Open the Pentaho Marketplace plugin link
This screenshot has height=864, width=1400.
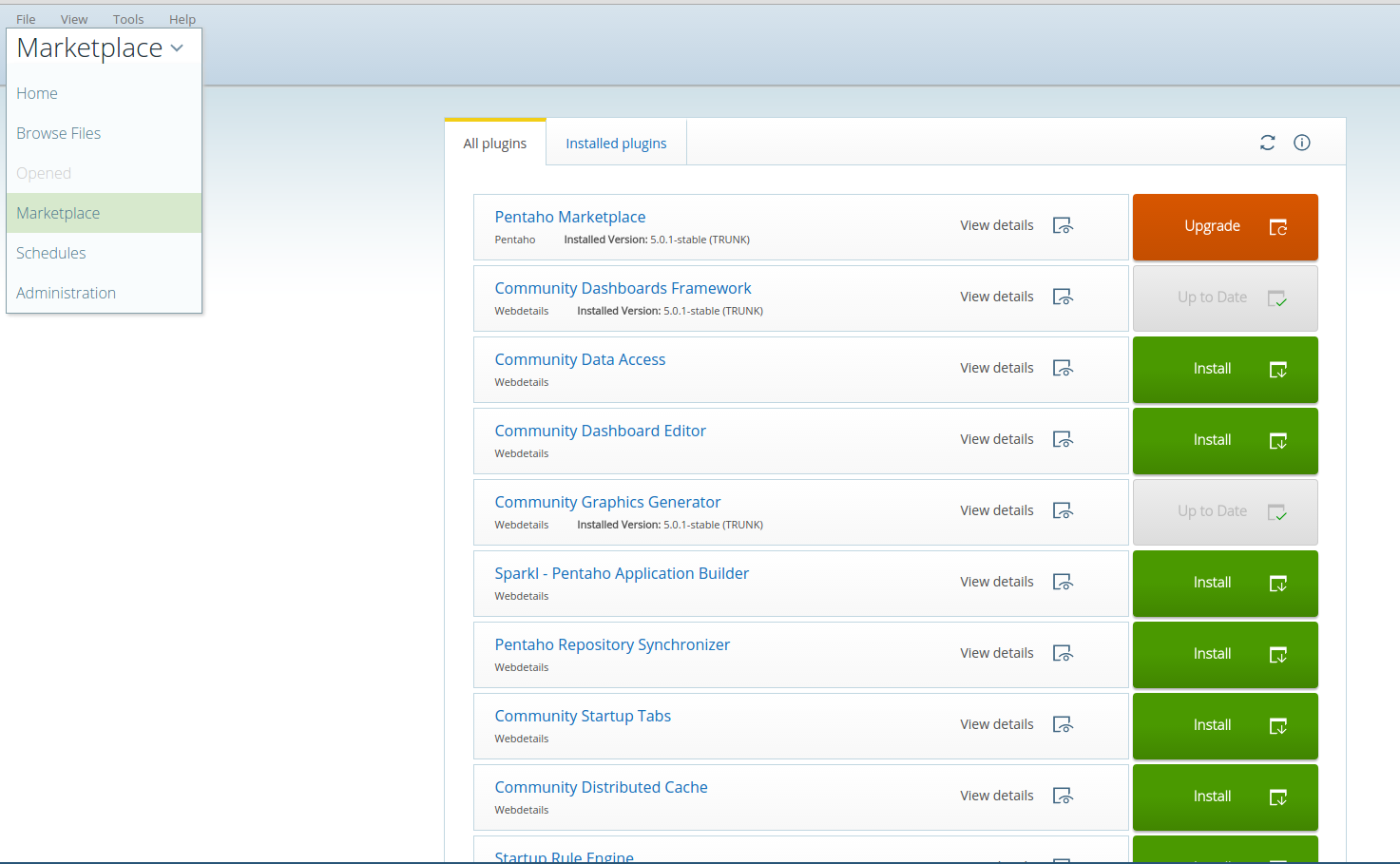pyautogui.click(x=570, y=217)
